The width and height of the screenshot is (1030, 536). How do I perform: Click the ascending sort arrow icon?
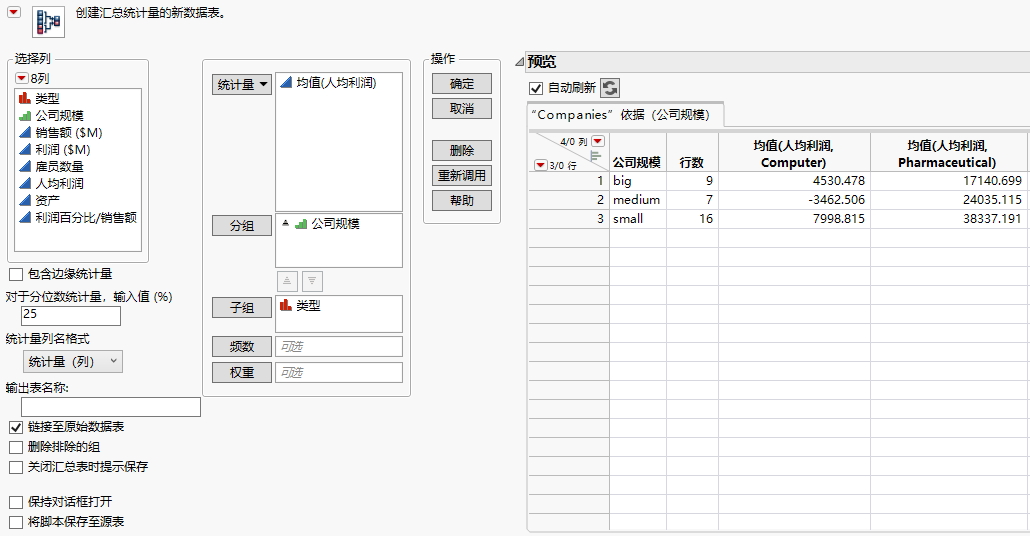(287, 281)
